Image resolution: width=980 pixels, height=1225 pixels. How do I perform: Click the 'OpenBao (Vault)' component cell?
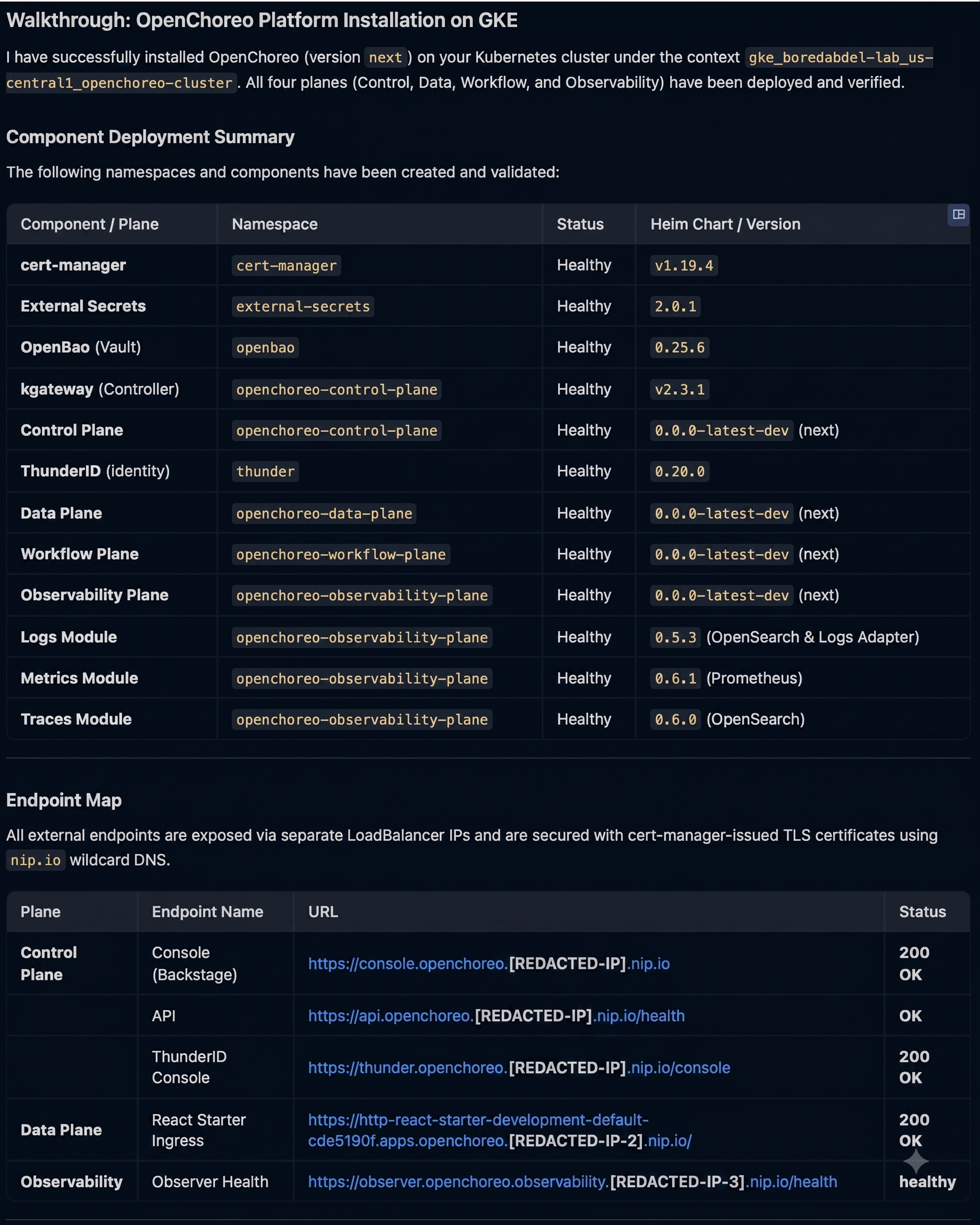coord(81,347)
